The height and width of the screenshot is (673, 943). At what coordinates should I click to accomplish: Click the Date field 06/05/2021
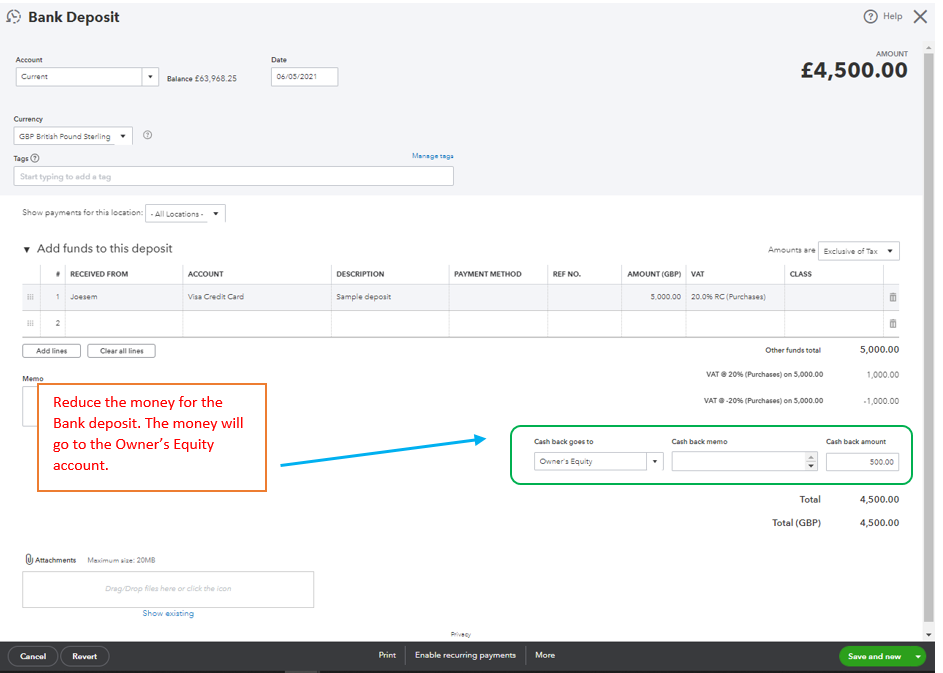[304, 76]
